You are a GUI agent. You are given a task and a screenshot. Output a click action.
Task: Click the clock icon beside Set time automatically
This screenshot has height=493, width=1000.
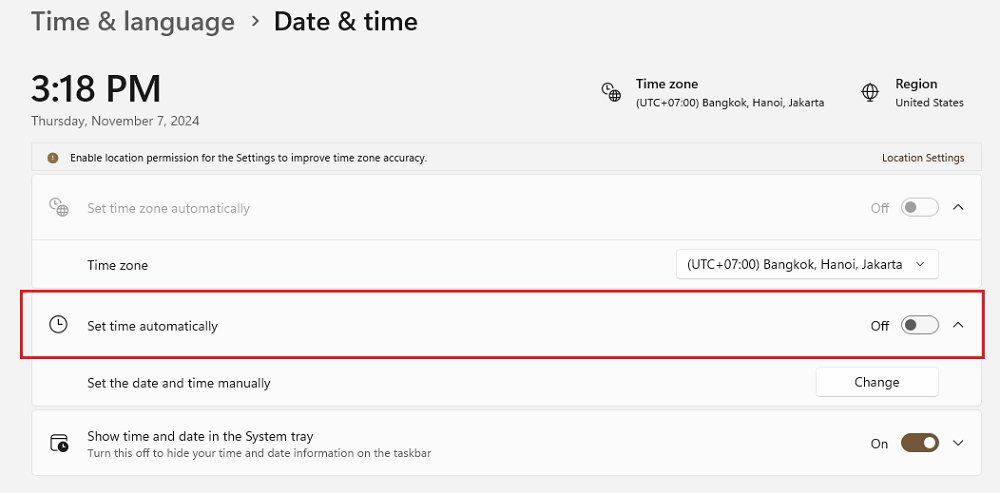tap(58, 325)
